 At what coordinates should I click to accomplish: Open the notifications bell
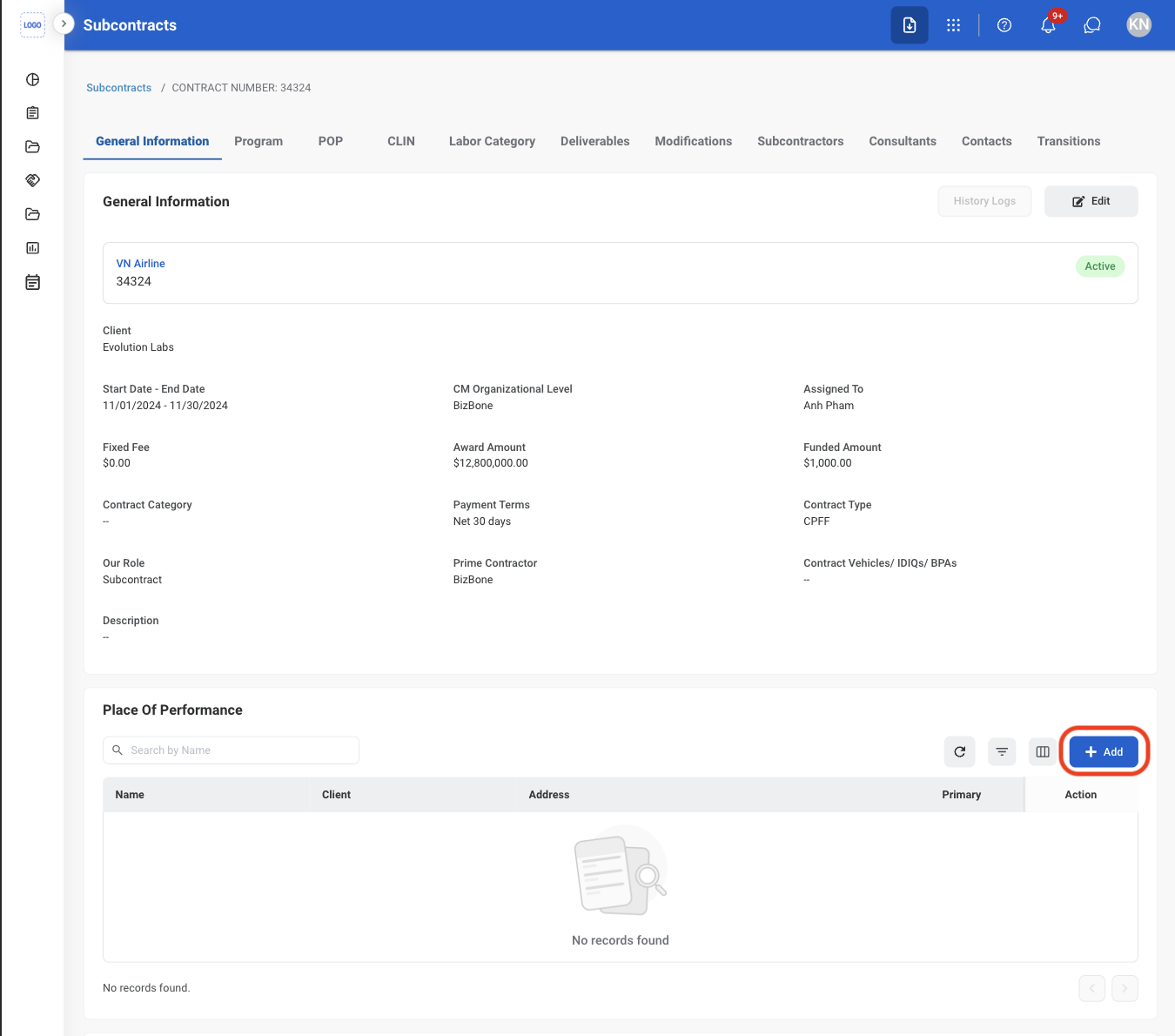click(1049, 25)
